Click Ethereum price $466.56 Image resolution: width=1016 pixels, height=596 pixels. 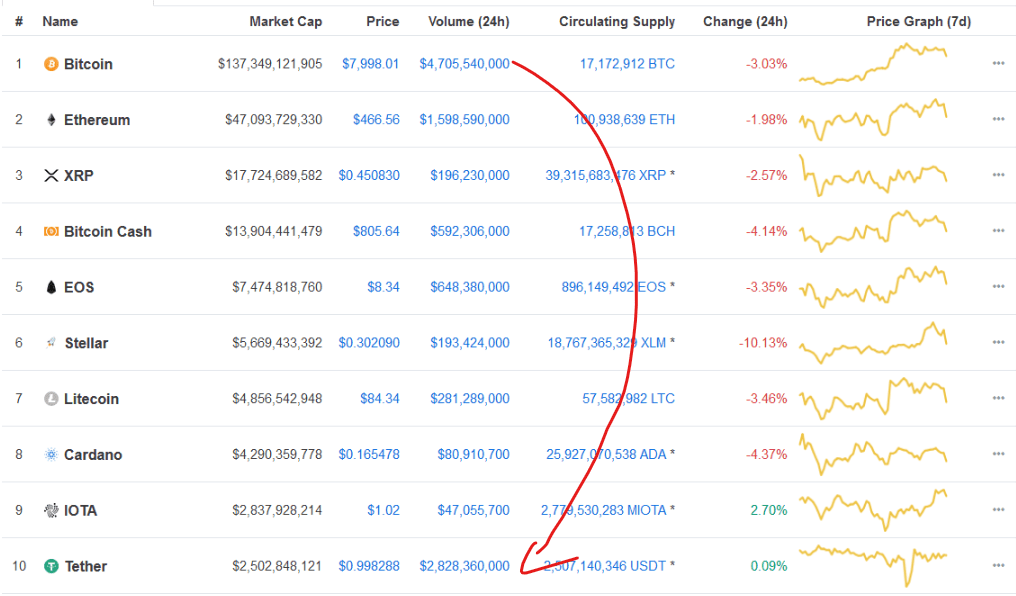[x=376, y=119]
